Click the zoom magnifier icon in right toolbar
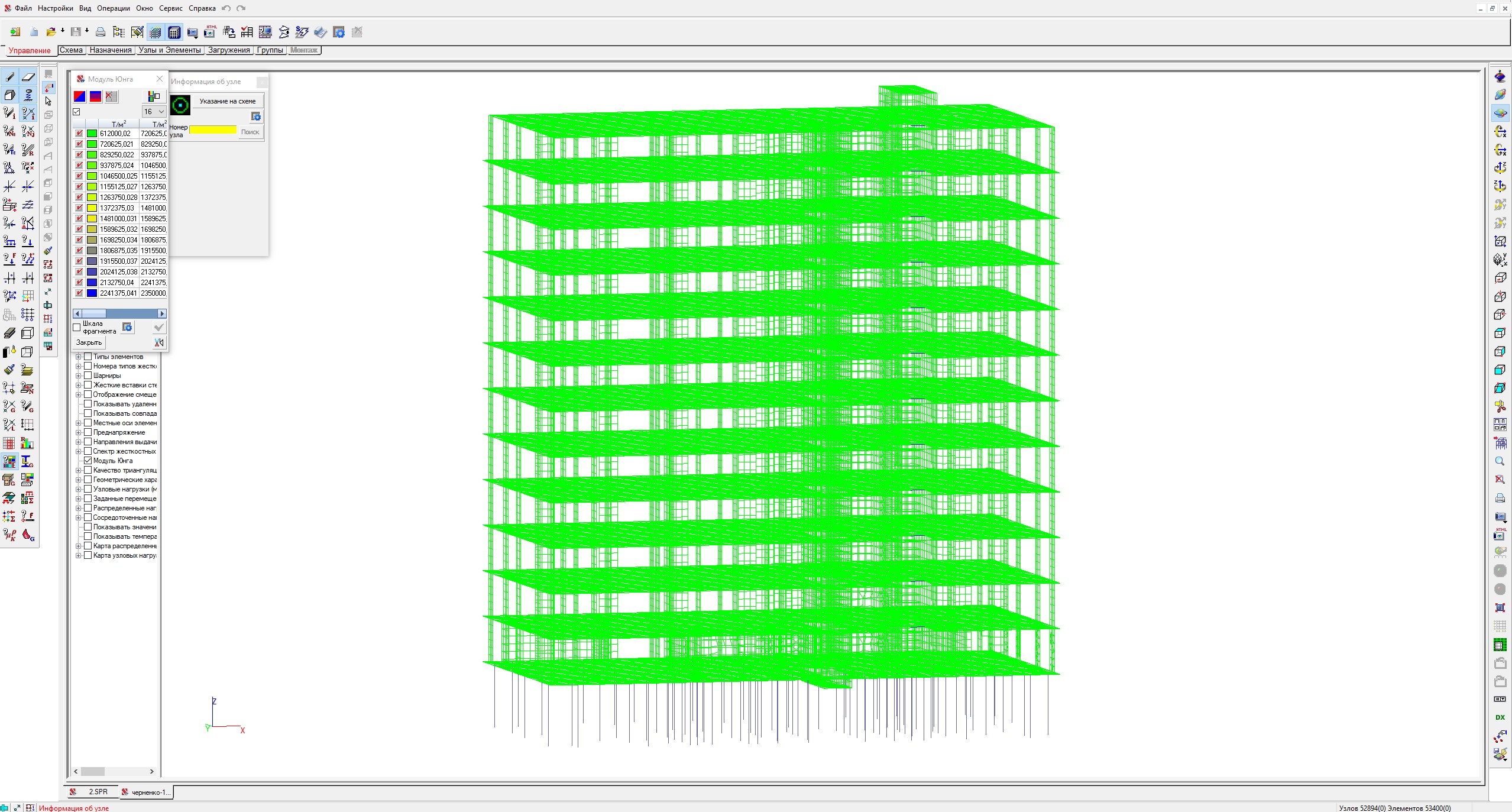 pyautogui.click(x=1500, y=461)
